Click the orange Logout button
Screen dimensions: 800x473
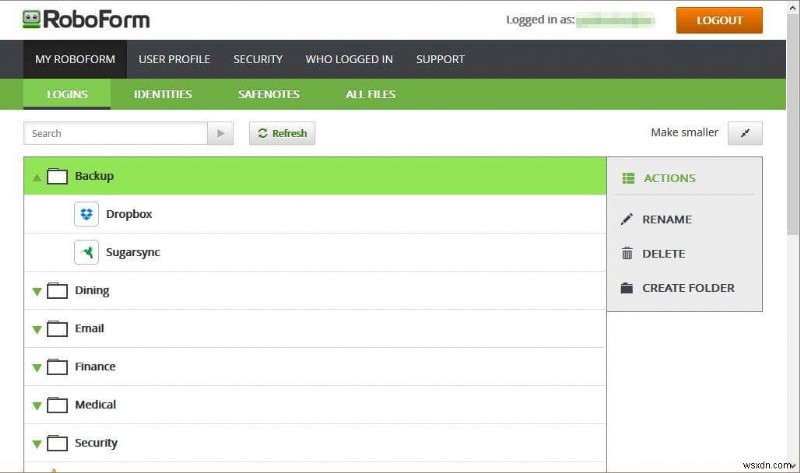[x=719, y=20]
